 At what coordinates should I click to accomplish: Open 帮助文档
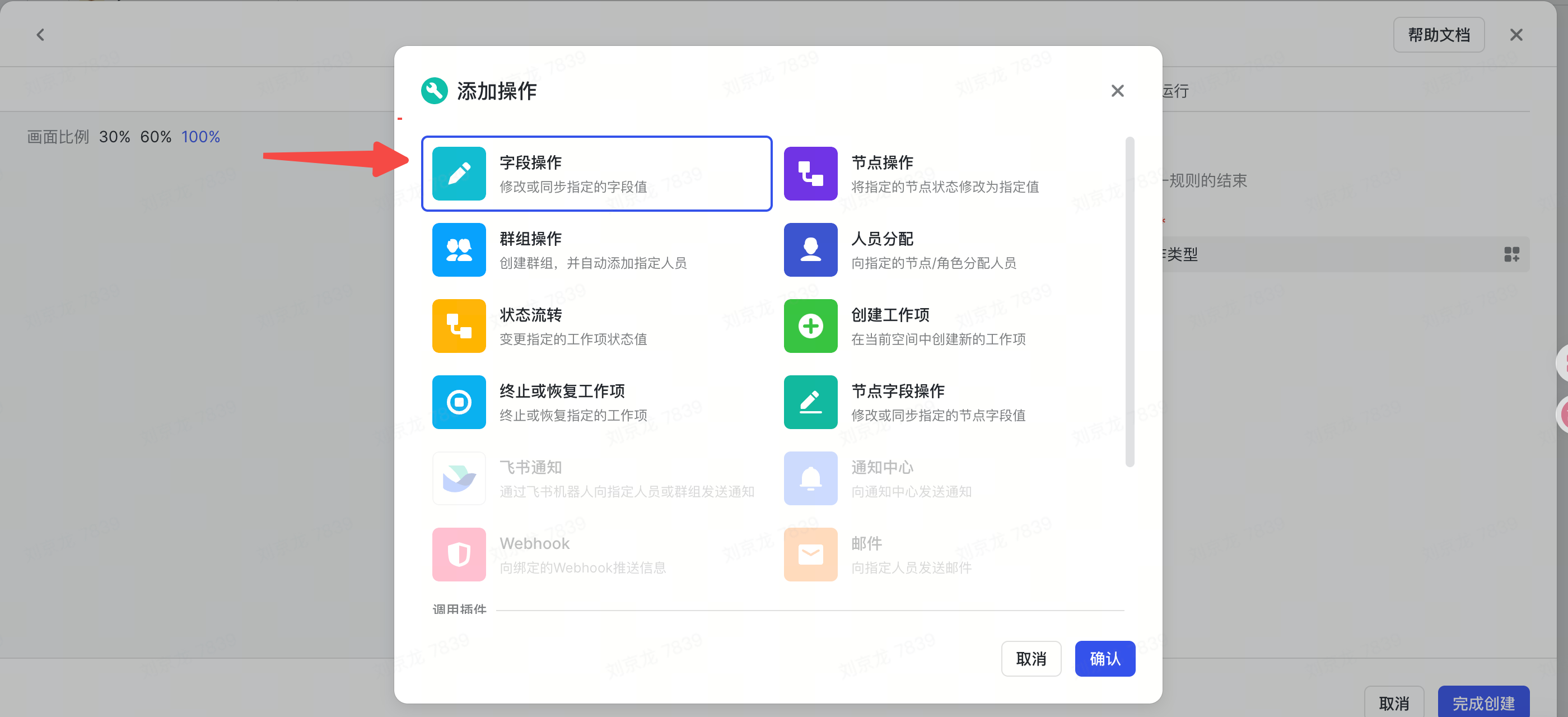coord(1438,35)
